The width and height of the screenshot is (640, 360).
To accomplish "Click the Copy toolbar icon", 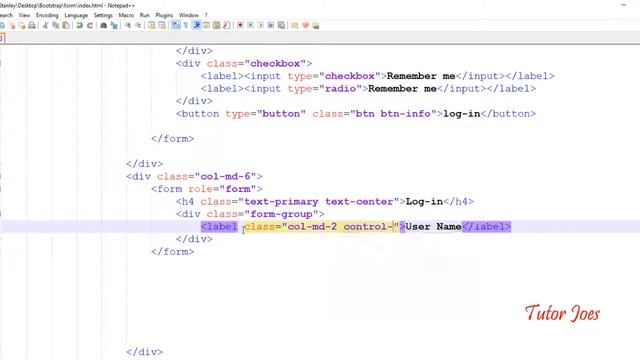I will pyautogui.click(x=56, y=25).
